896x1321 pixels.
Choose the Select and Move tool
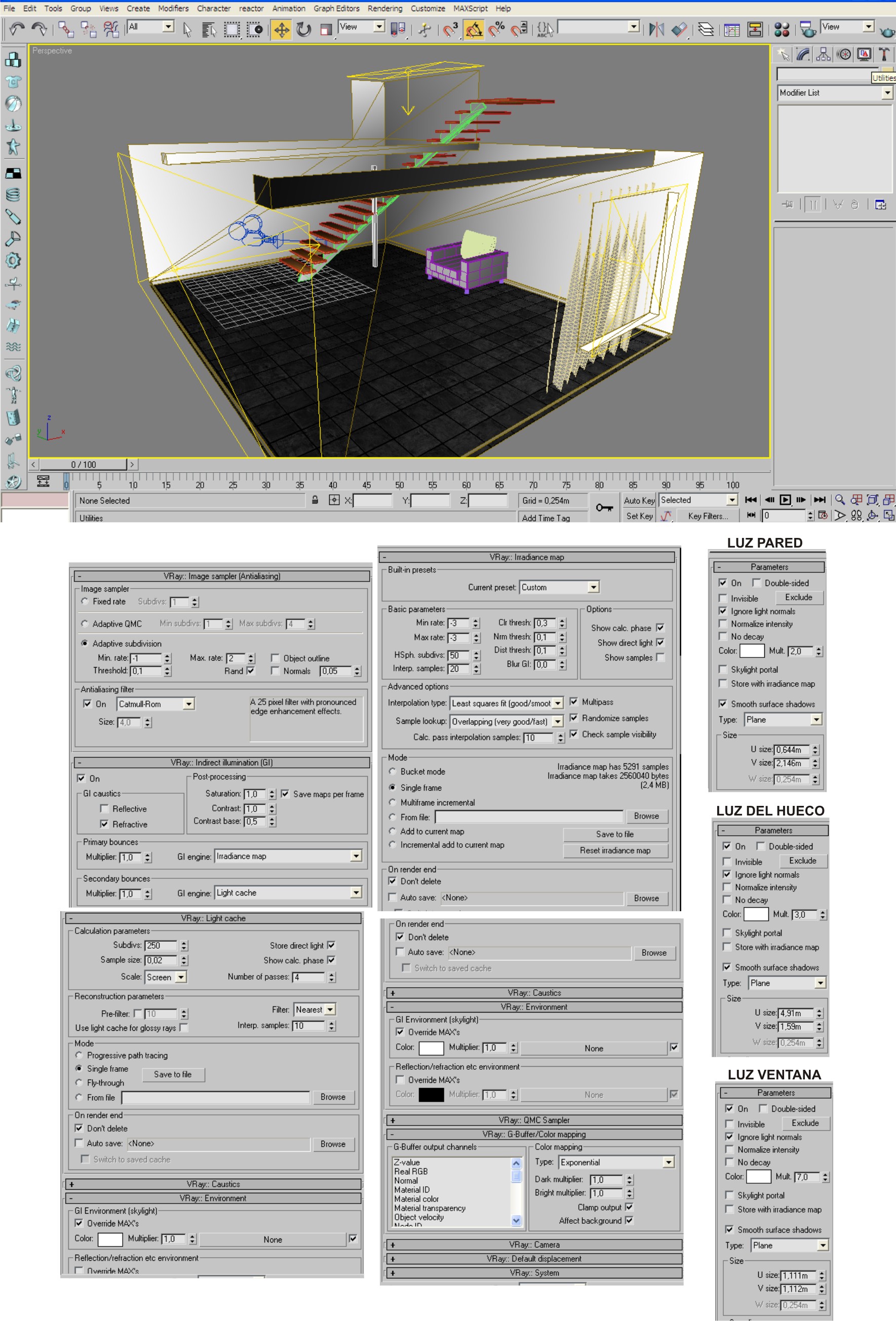tap(282, 29)
